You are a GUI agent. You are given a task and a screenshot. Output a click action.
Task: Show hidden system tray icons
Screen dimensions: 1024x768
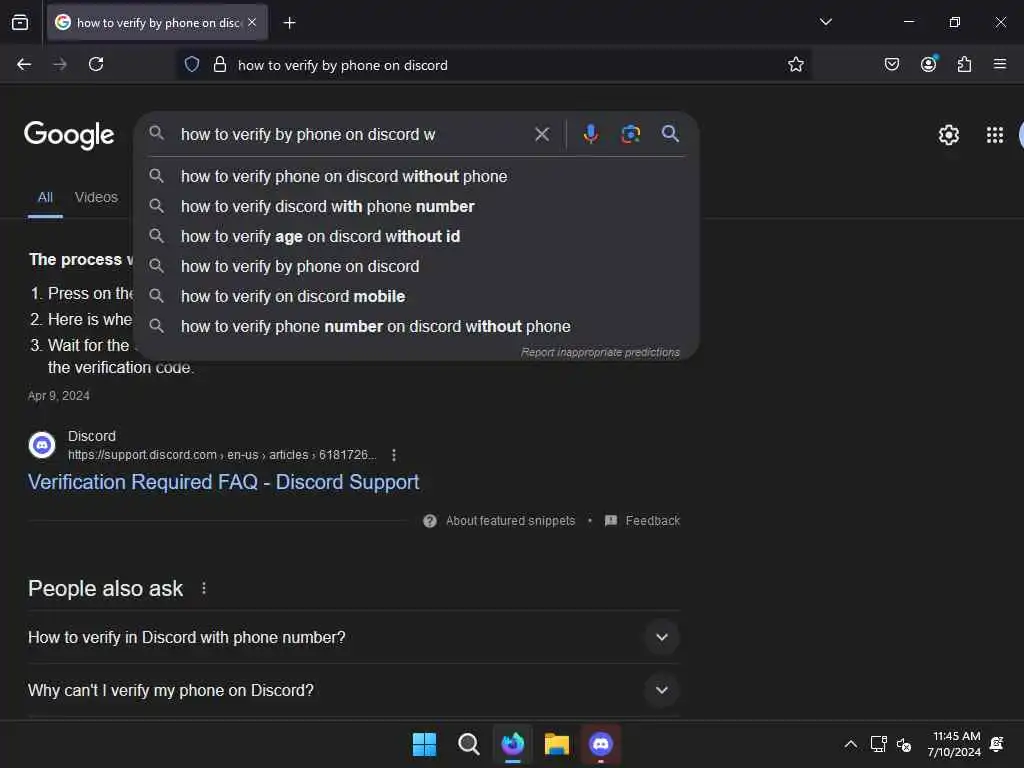(850, 744)
